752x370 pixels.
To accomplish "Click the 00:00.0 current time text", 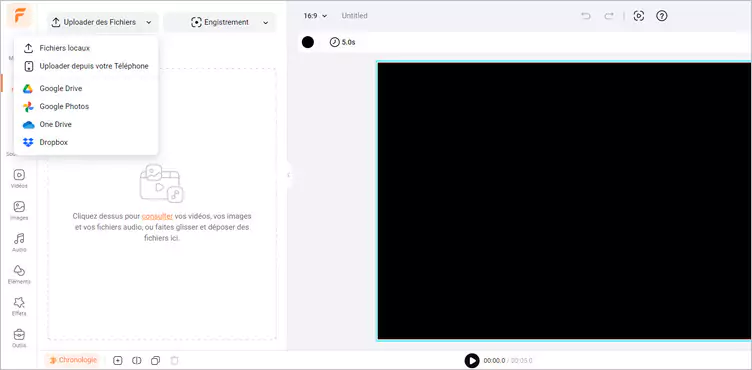I will 494,360.
